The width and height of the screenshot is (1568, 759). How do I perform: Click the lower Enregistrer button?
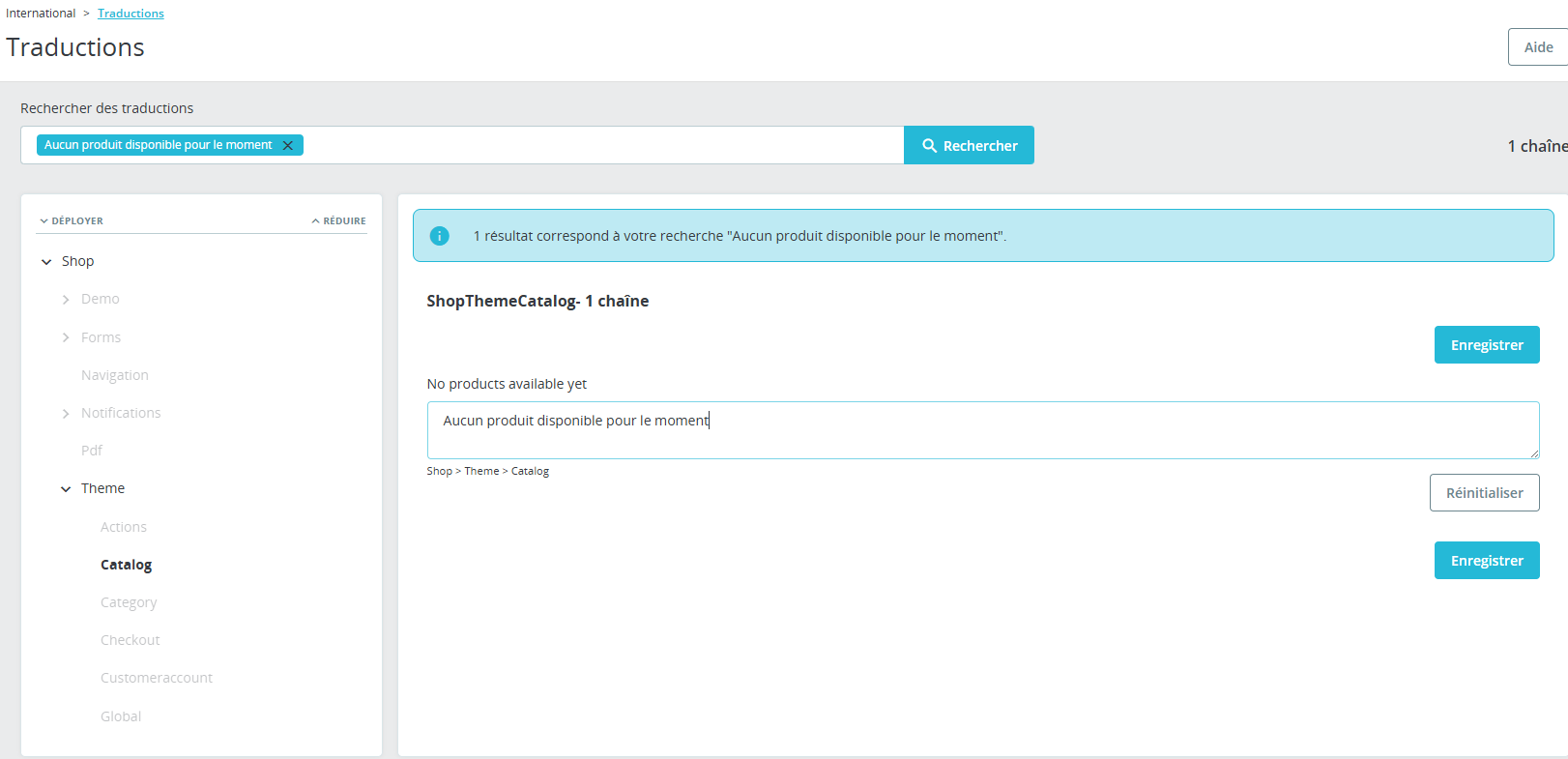(1487, 561)
